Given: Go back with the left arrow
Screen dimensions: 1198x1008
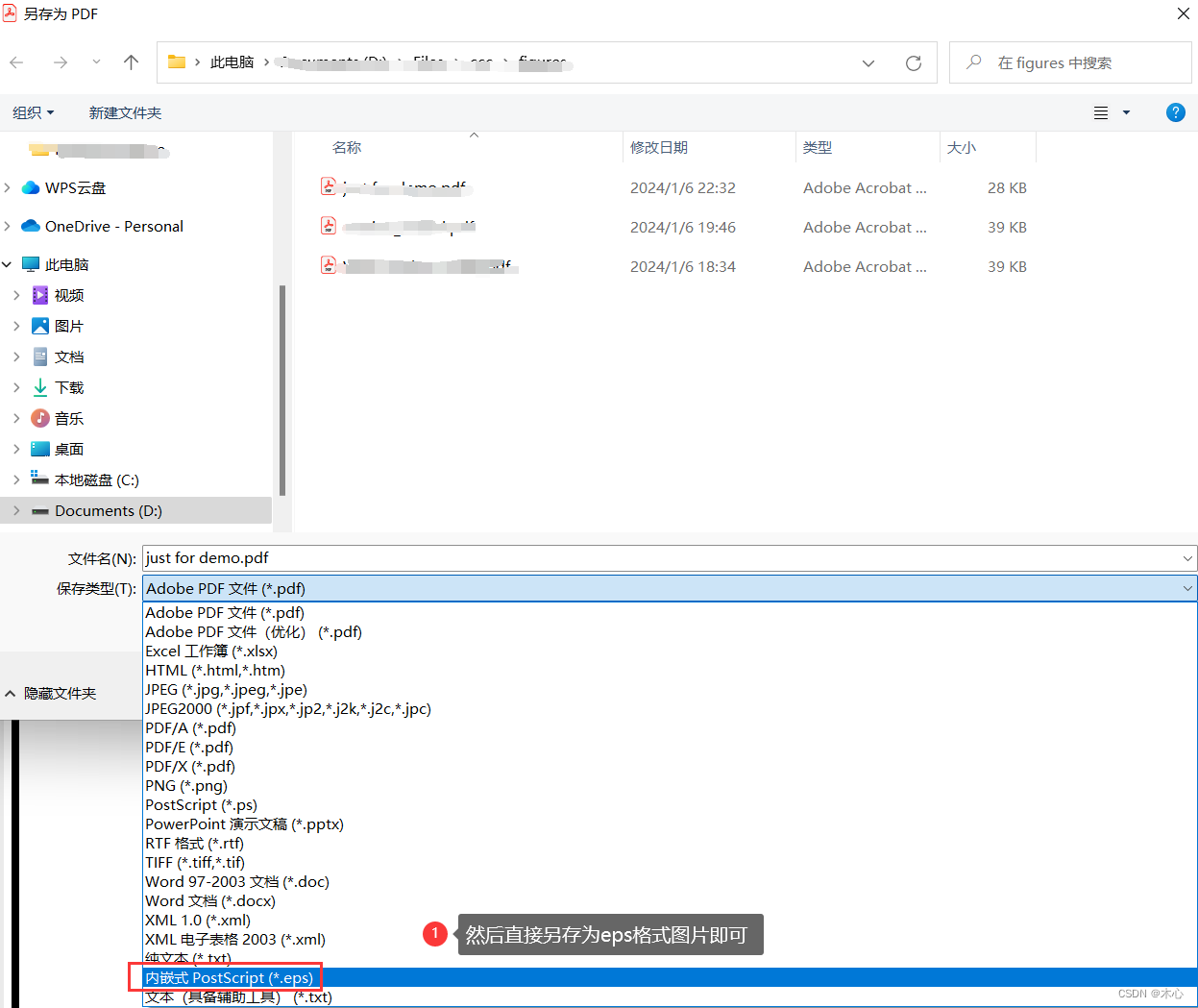Looking at the screenshot, I should [x=16, y=62].
